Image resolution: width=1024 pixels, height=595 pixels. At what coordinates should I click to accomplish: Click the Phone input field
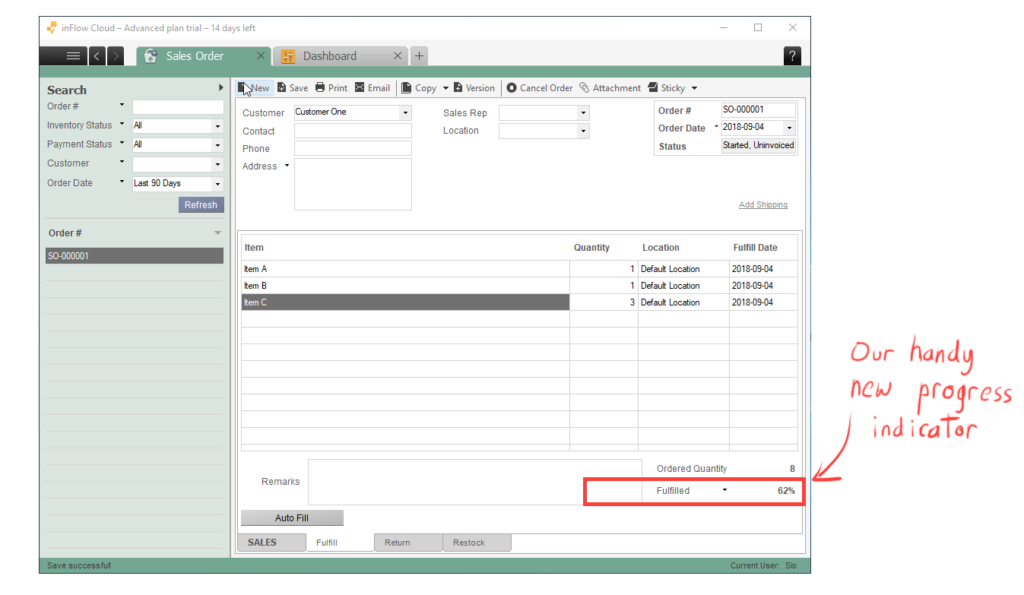(353, 148)
